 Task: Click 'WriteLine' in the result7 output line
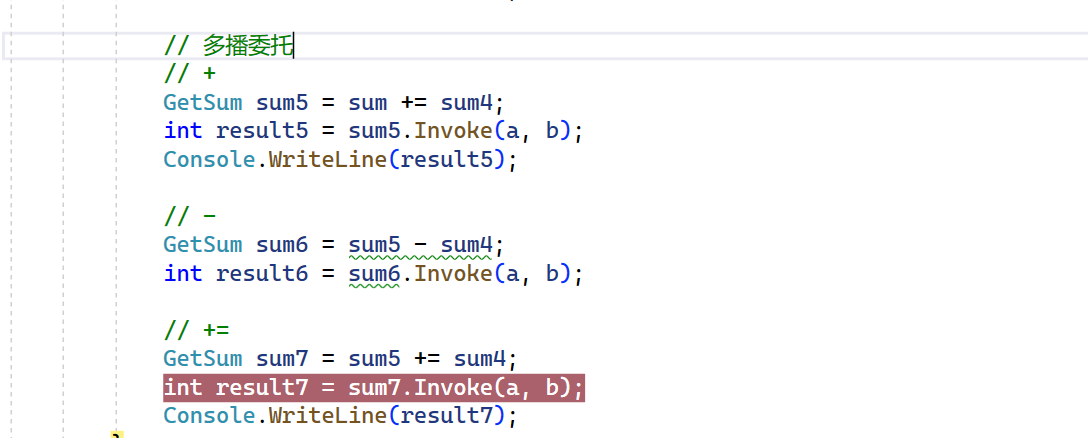tap(328, 416)
